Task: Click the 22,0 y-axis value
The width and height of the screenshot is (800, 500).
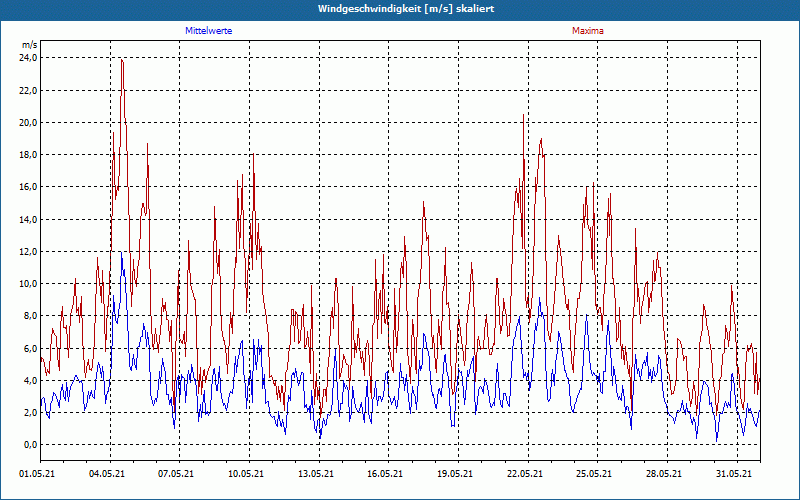Action: click(29, 90)
